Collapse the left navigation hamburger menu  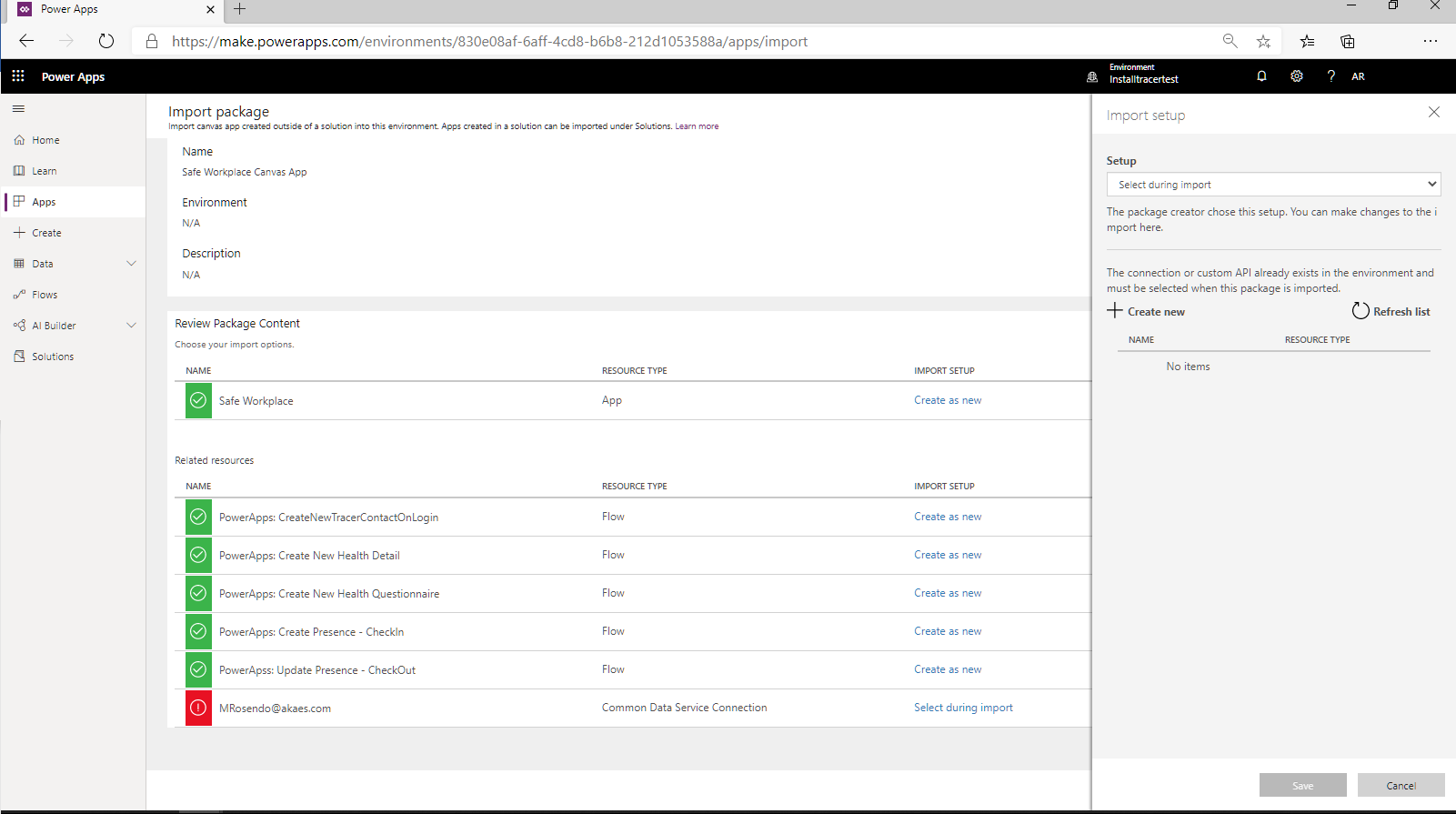pyautogui.click(x=18, y=109)
